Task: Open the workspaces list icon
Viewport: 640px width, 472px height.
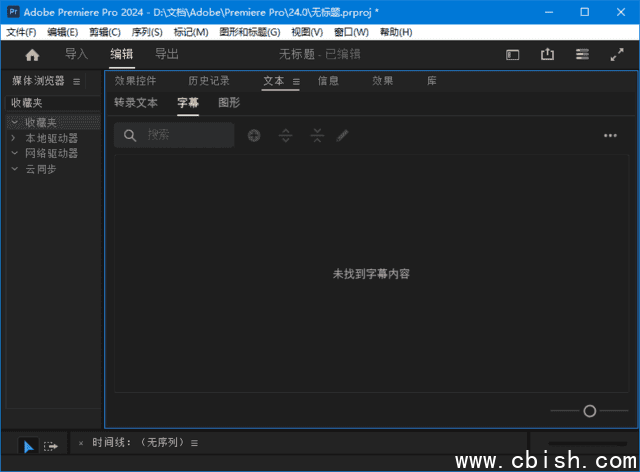Action: (582, 54)
